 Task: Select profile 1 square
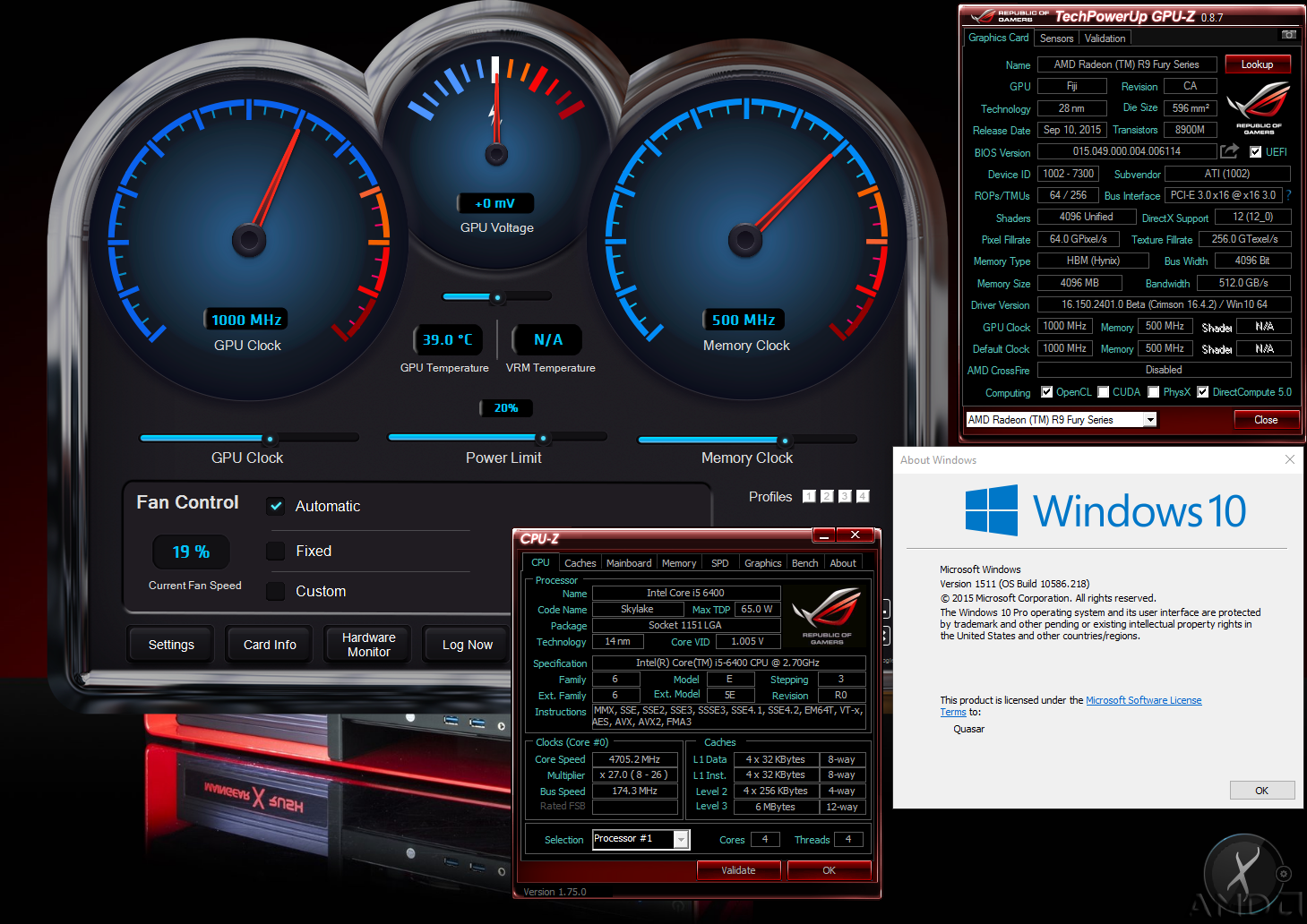click(809, 496)
